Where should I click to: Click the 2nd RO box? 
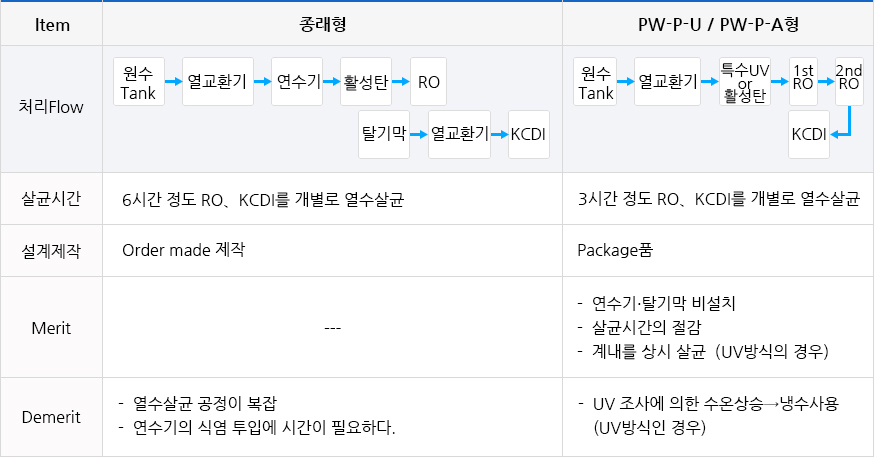[849, 81]
